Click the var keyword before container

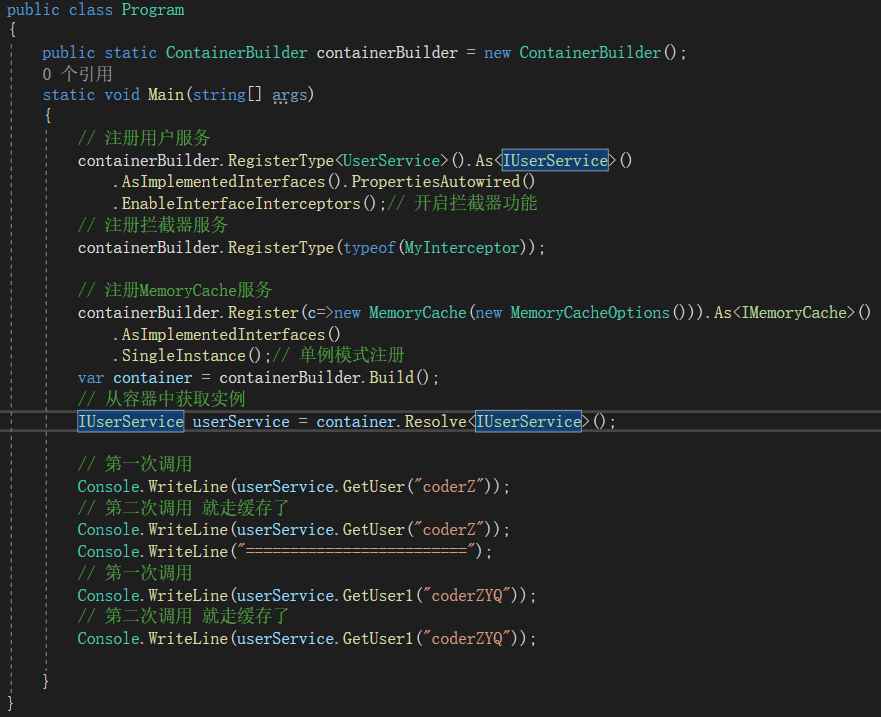point(90,378)
